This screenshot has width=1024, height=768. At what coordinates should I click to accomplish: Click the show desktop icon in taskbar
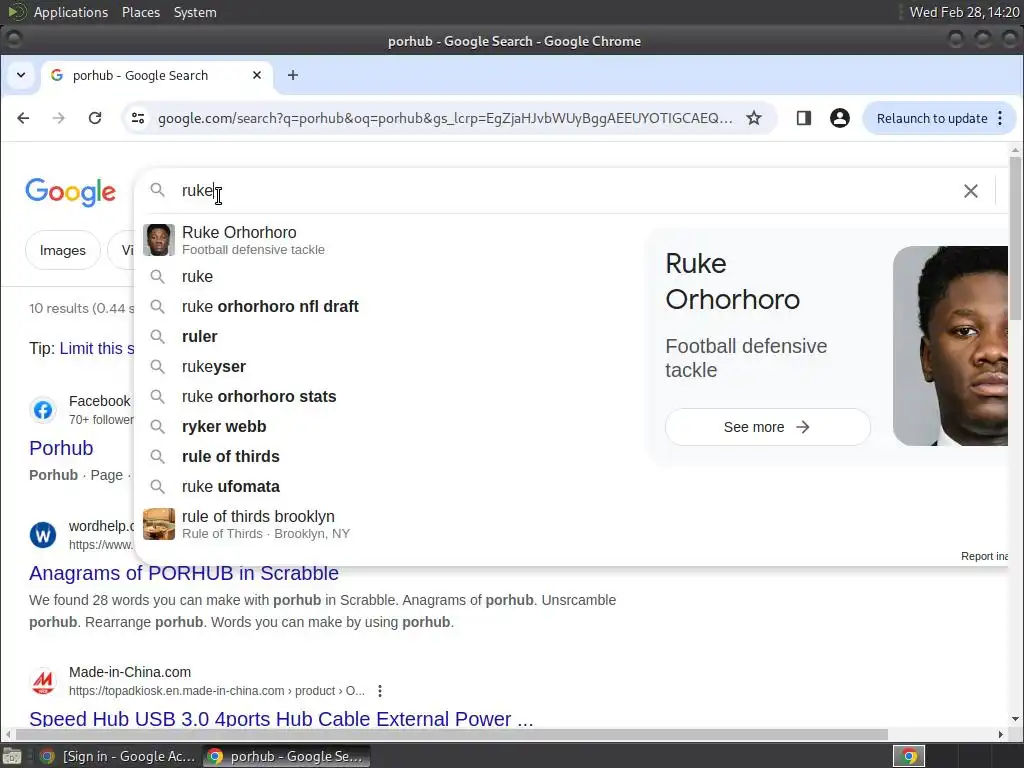[x=12, y=757]
